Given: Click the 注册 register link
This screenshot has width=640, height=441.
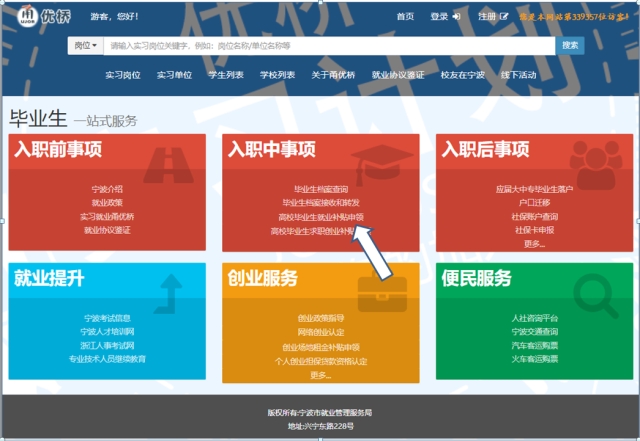Looking at the screenshot, I should click(487, 17).
